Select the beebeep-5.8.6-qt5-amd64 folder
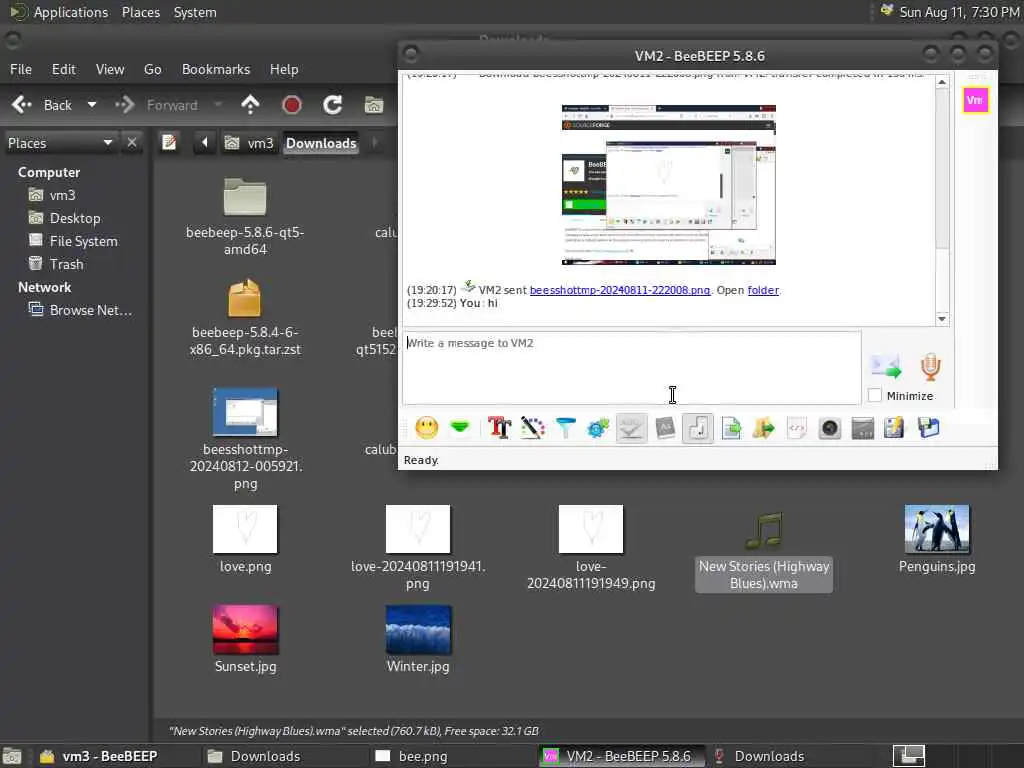Viewport: 1024px width, 768px height. tap(245, 217)
